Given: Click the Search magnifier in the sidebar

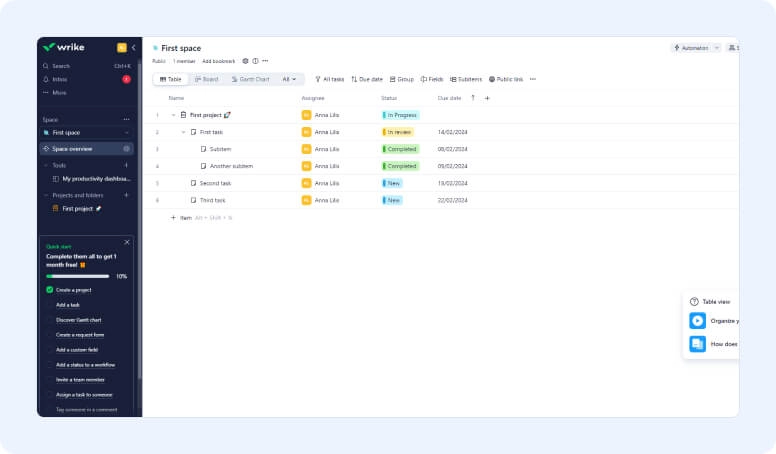Looking at the screenshot, I should coord(46,66).
